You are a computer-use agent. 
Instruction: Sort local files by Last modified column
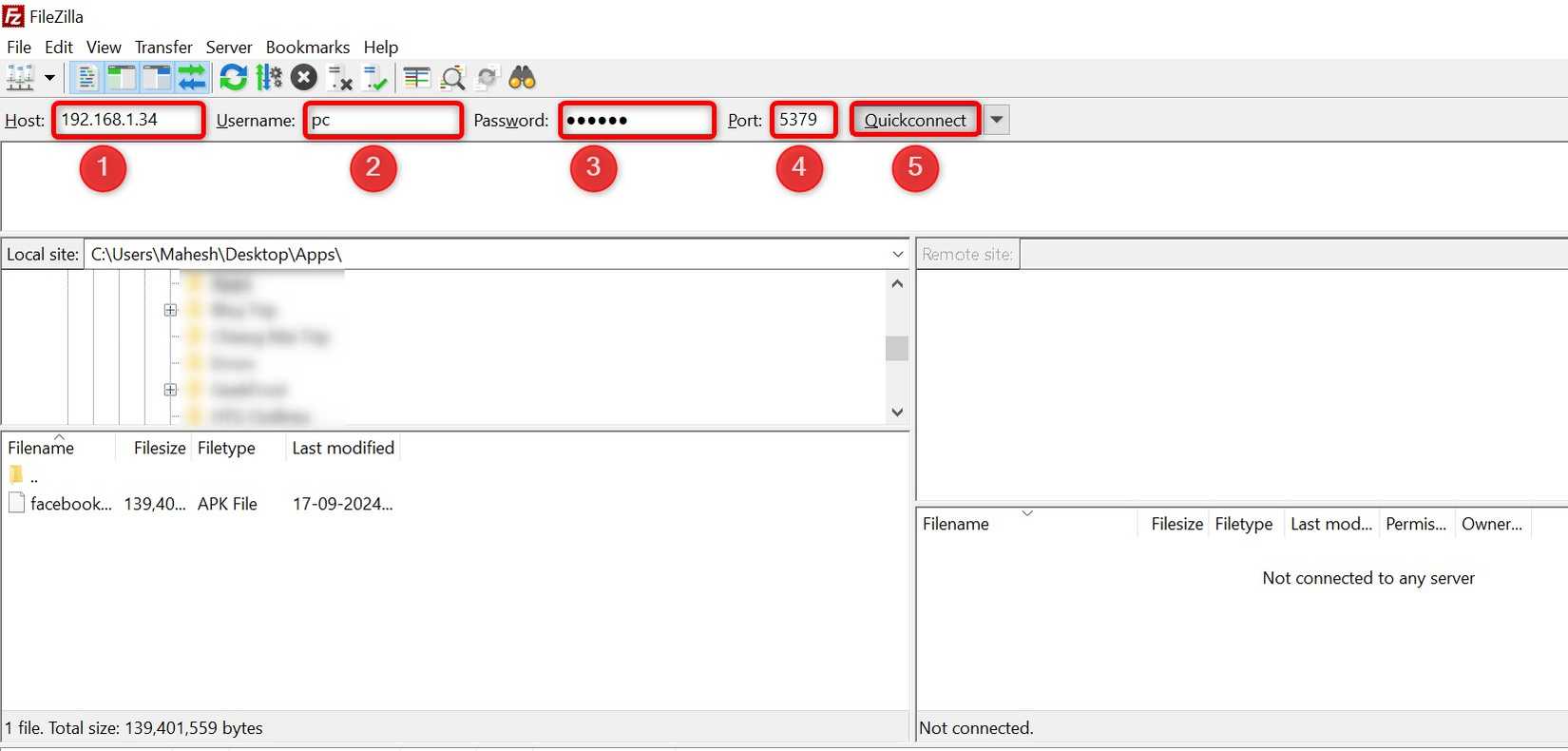pyautogui.click(x=343, y=448)
